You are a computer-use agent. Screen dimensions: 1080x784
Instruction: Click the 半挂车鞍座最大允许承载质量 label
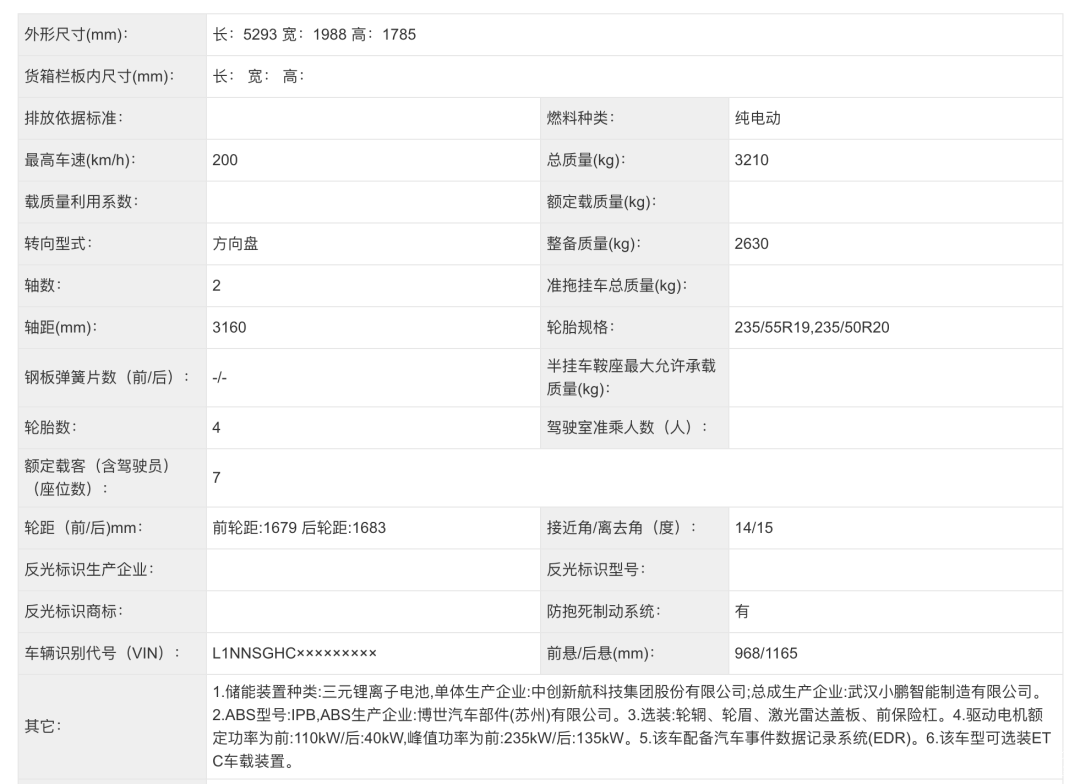tap(630, 377)
